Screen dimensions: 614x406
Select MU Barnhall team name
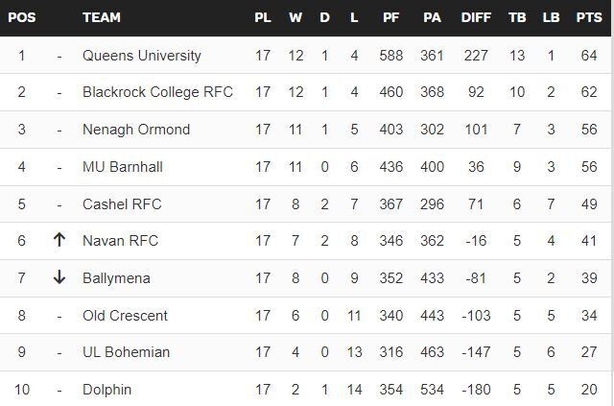click(123, 167)
